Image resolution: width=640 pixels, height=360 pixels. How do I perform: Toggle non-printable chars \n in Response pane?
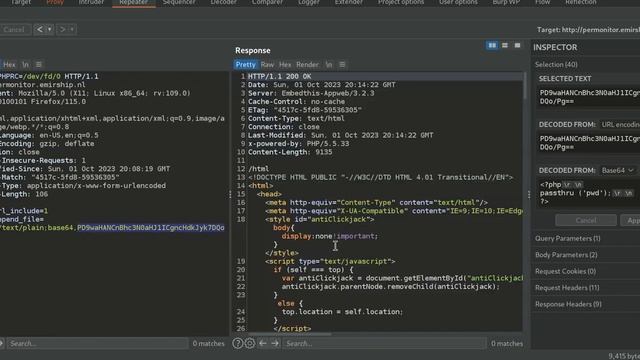(329, 64)
